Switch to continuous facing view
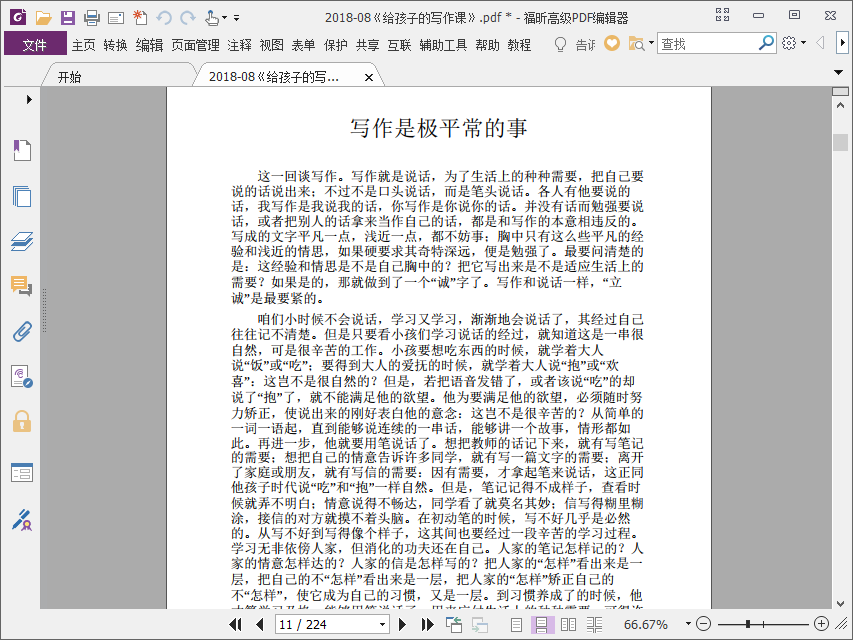Image resolution: width=853 pixels, height=640 pixels. click(595, 625)
